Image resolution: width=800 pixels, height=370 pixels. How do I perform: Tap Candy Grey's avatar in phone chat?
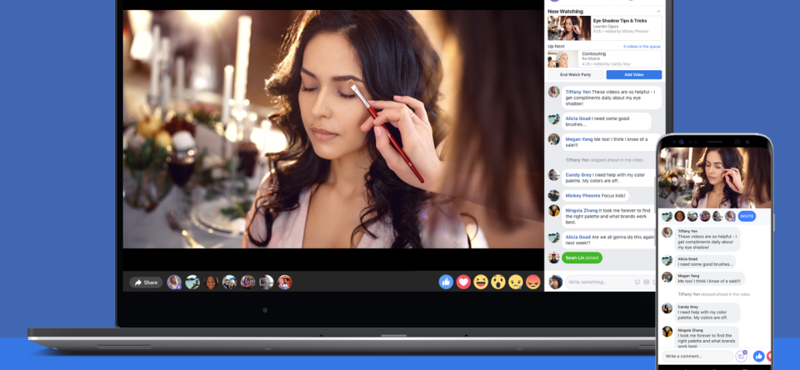(x=667, y=308)
